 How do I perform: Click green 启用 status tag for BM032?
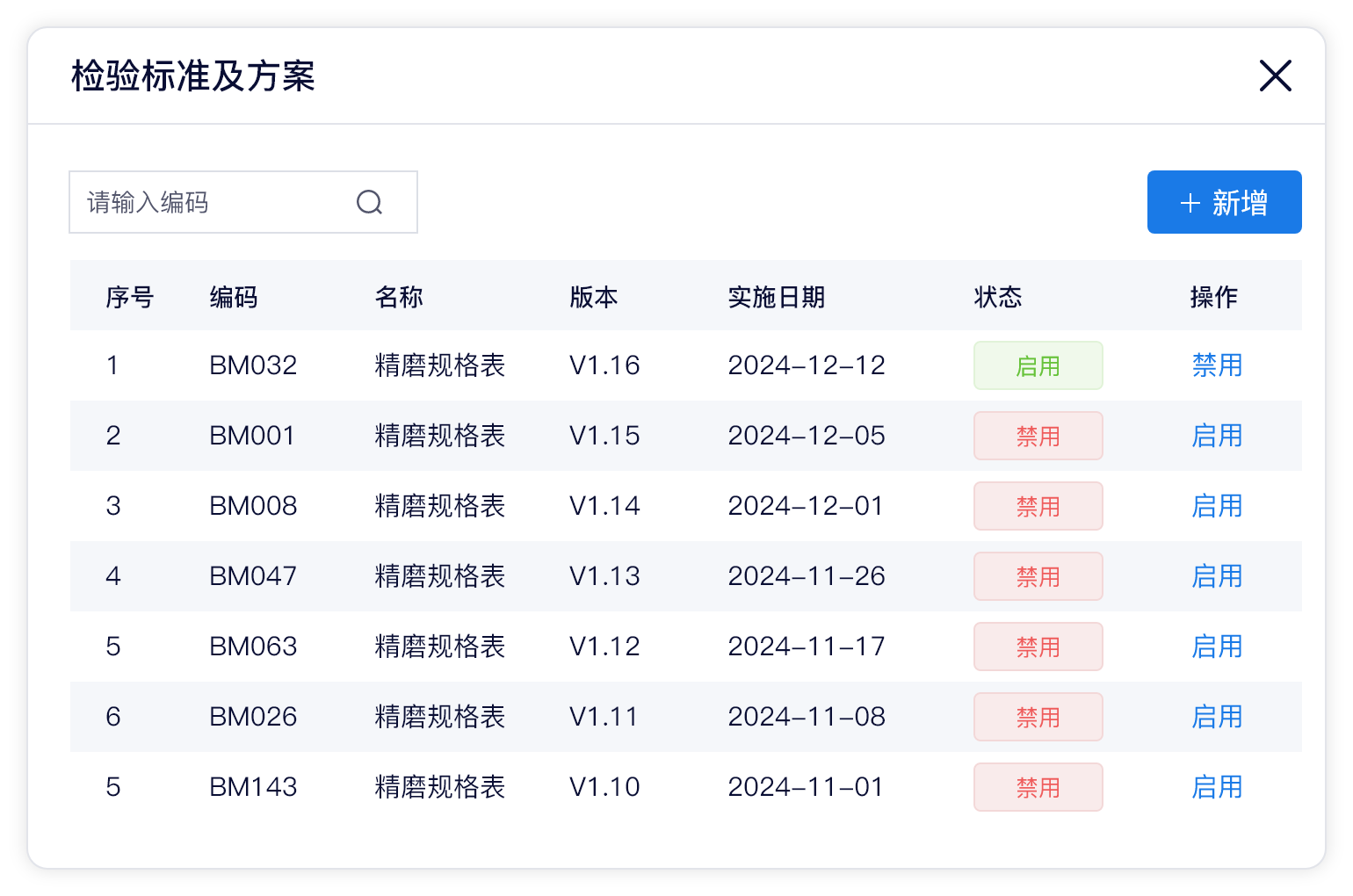[1038, 365]
